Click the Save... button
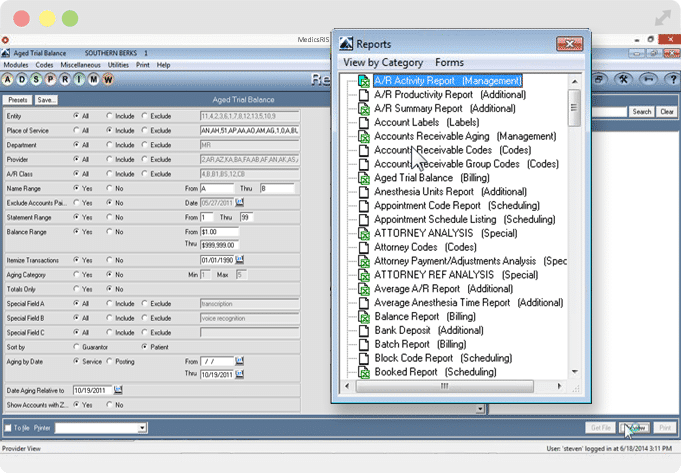This screenshot has height=473, width=681. (46, 100)
